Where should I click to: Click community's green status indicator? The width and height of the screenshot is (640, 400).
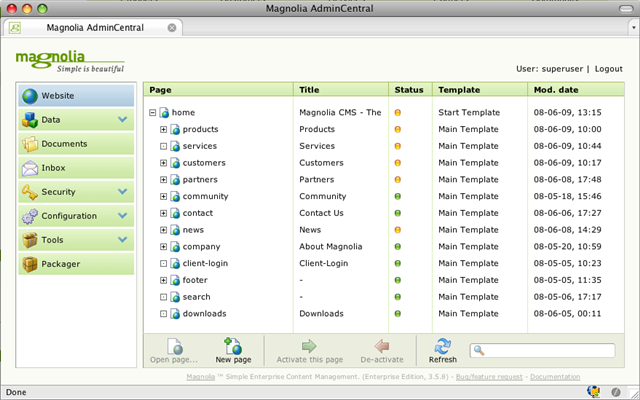tap(398, 196)
